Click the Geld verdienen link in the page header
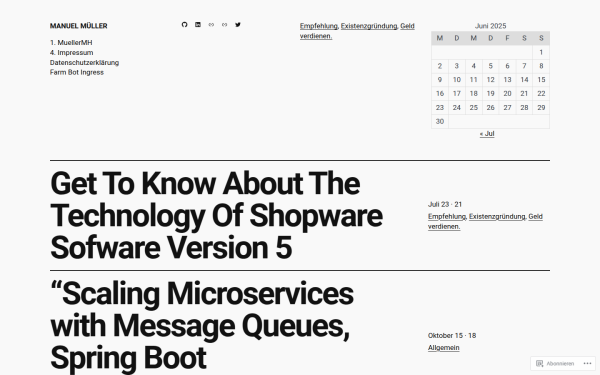 357,31
